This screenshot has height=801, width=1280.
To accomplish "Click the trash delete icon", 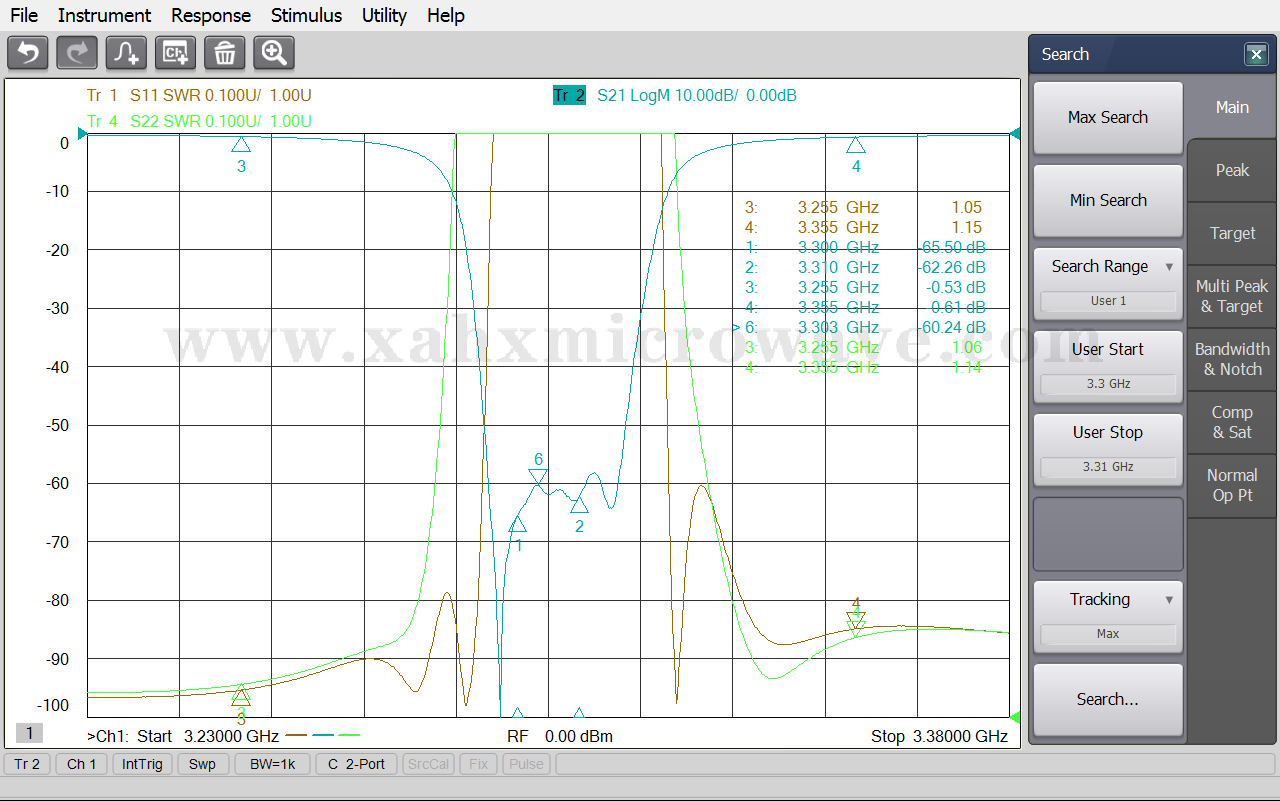I will [x=224, y=53].
